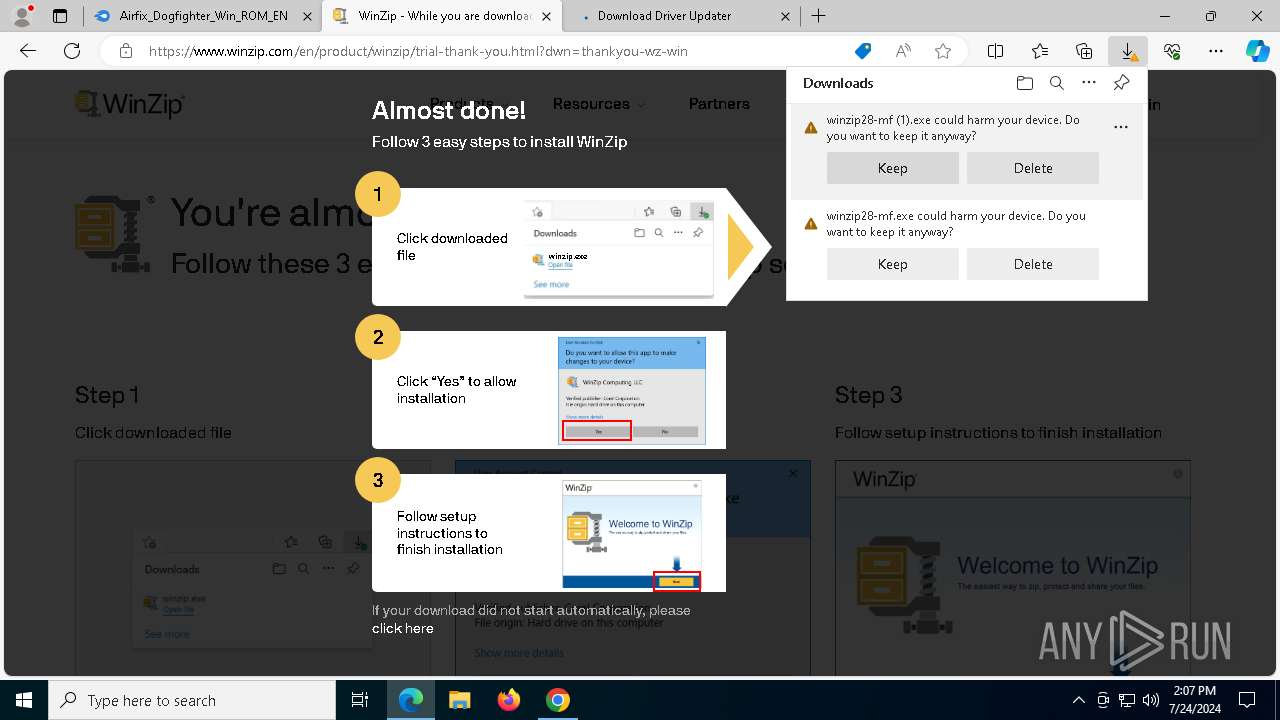This screenshot has width=1280, height=720.
Task: Click the WinZip logo
Action: coord(130,104)
